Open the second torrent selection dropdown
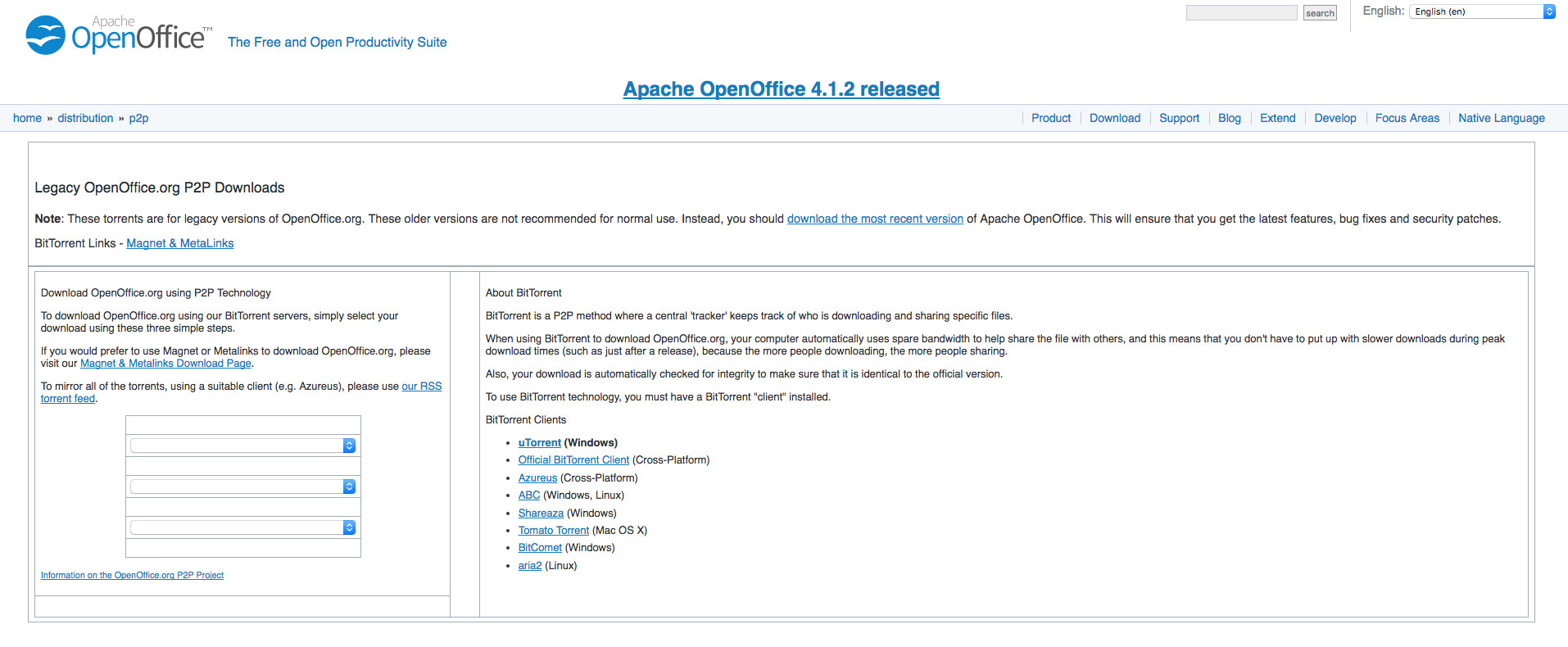The width and height of the screenshot is (1568, 647). (243, 486)
